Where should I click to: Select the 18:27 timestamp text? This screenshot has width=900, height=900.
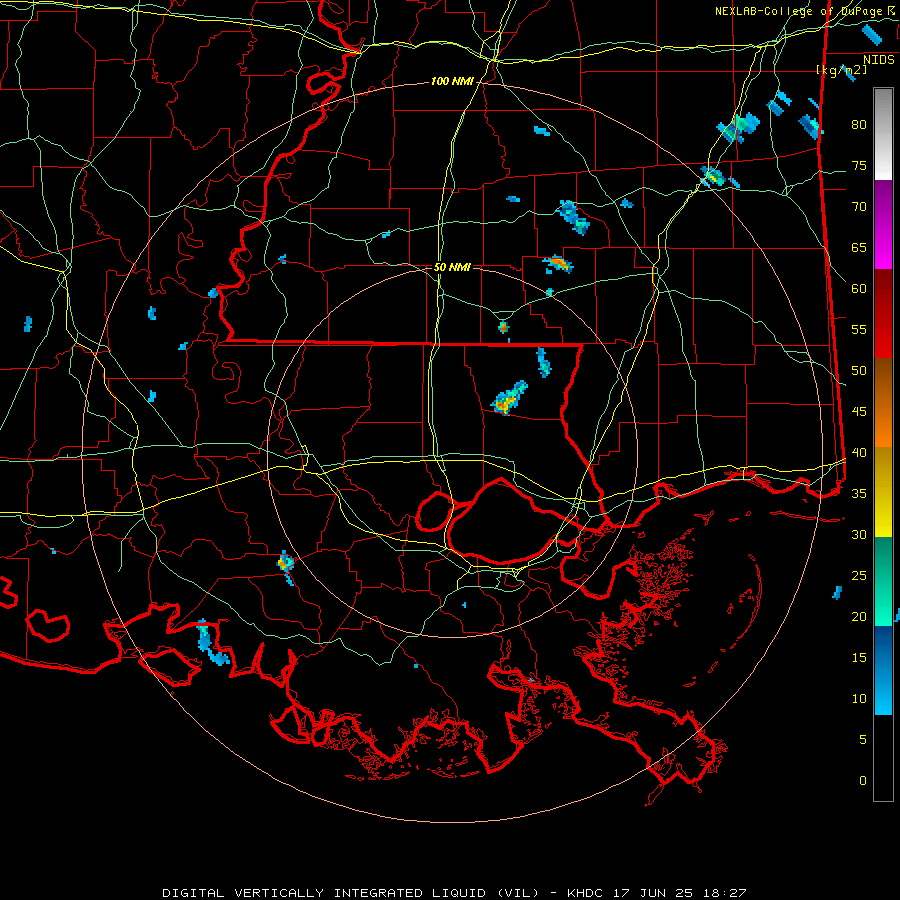726,893
